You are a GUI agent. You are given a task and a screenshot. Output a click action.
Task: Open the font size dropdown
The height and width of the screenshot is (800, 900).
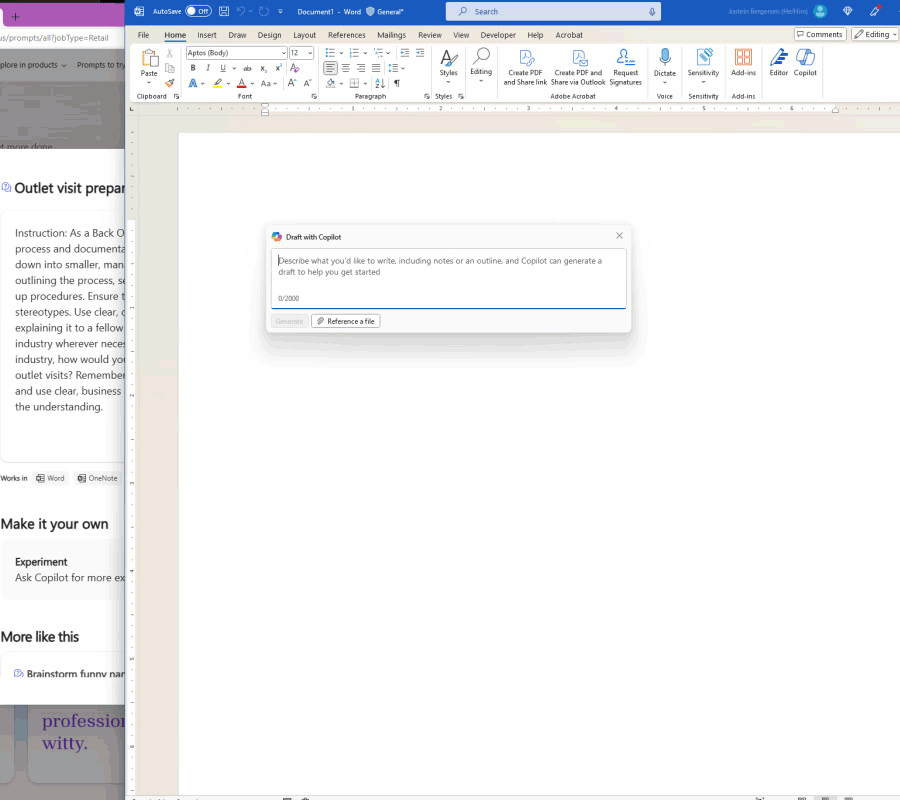[310, 52]
